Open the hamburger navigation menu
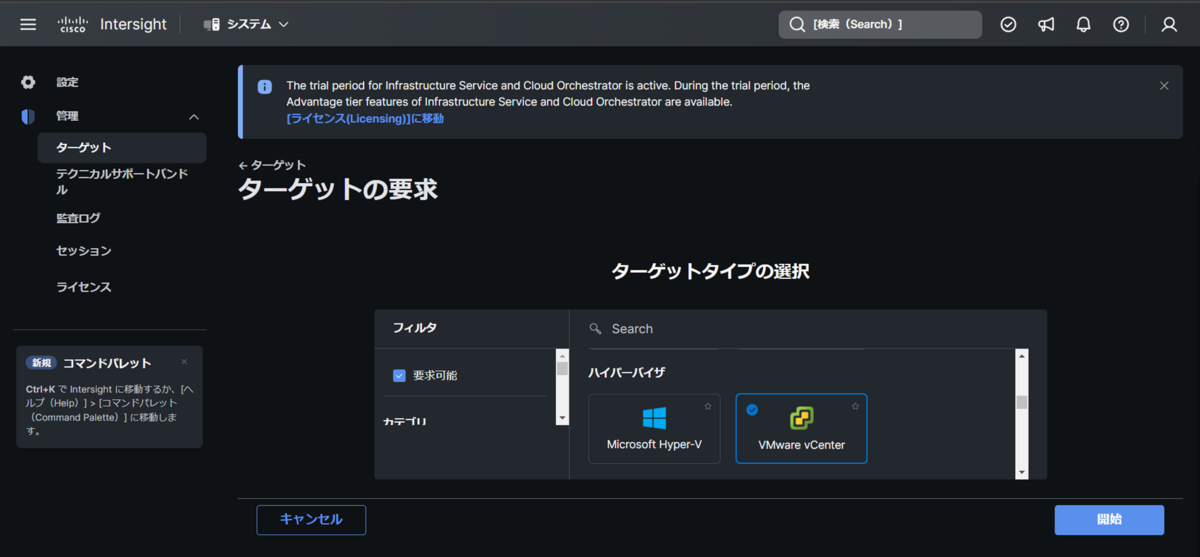This screenshot has width=1200, height=557. 28,24
